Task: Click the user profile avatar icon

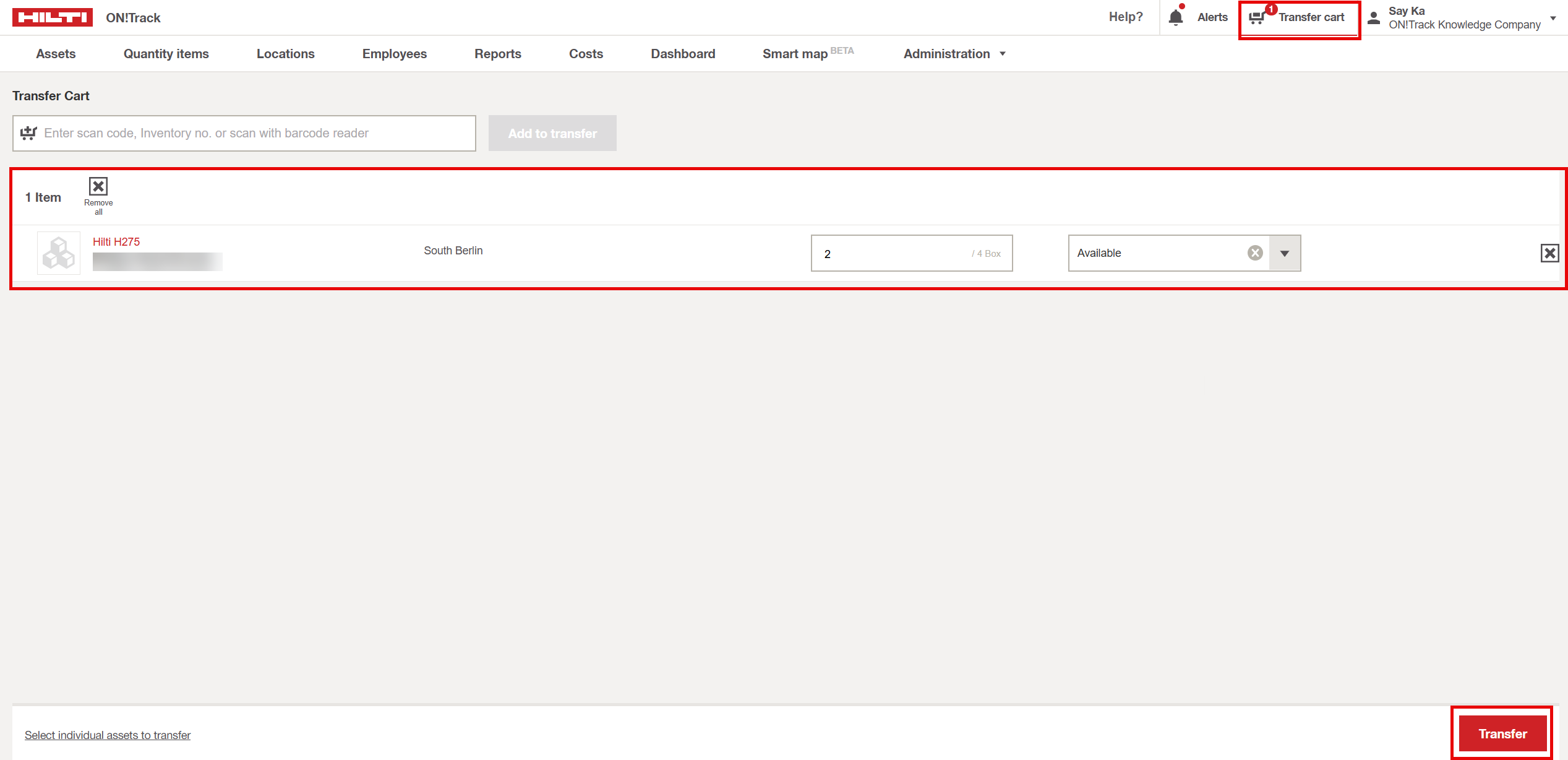Action: click(x=1374, y=18)
